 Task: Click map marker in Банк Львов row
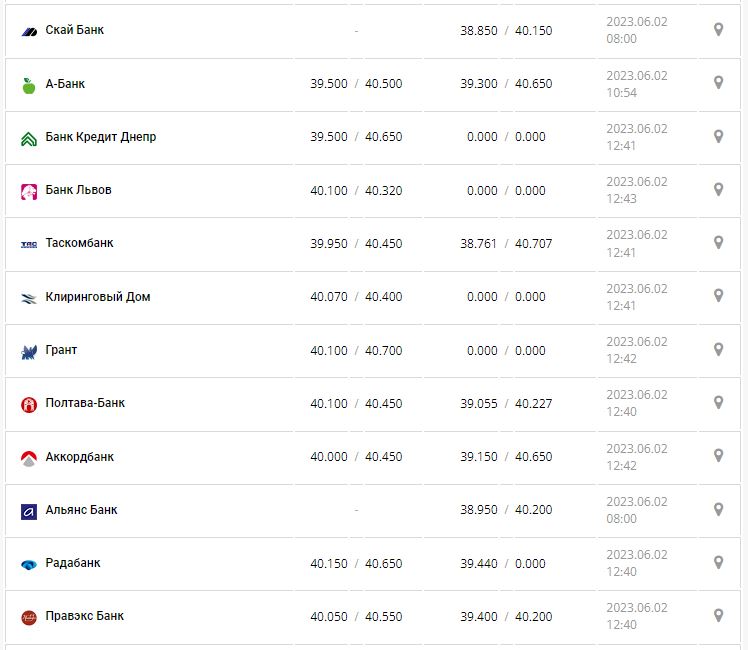point(718,189)
